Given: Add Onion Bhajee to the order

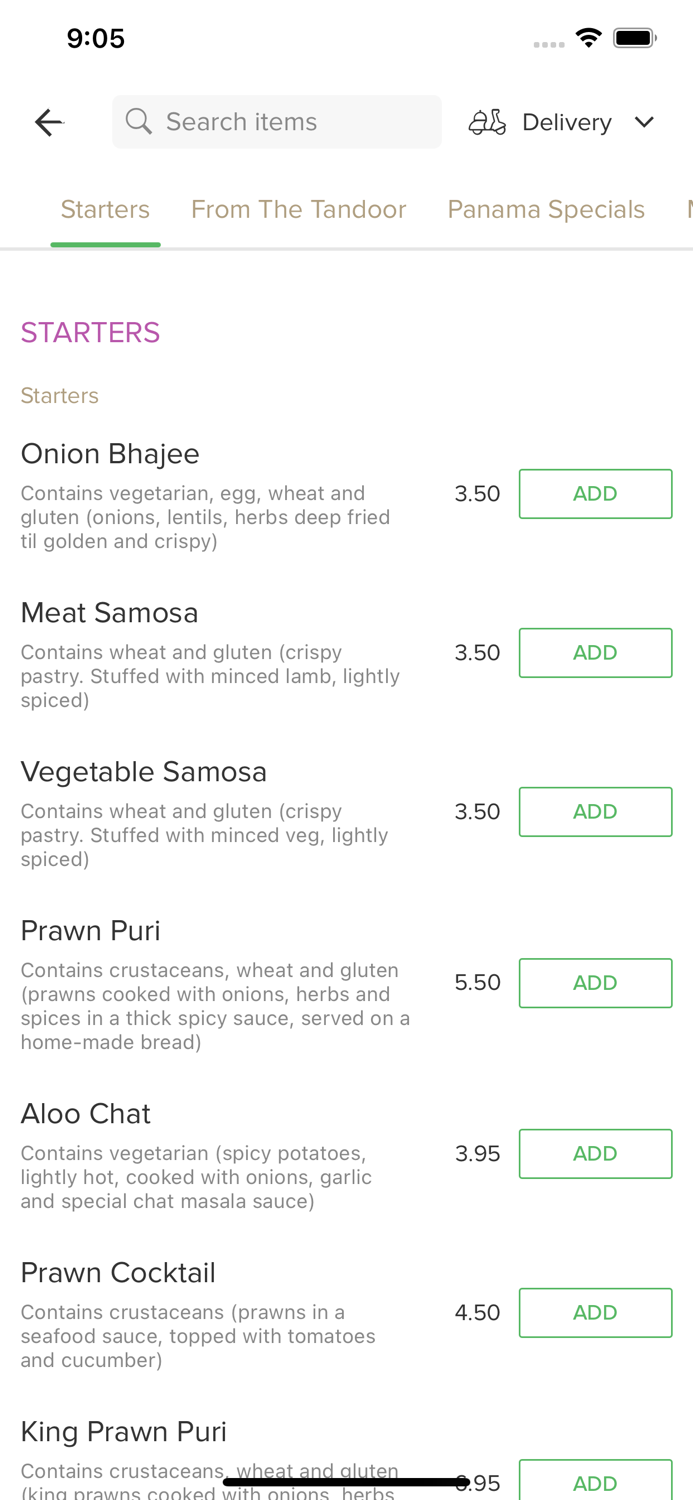Looking at the screenshot, I should [x=595, y=494].
